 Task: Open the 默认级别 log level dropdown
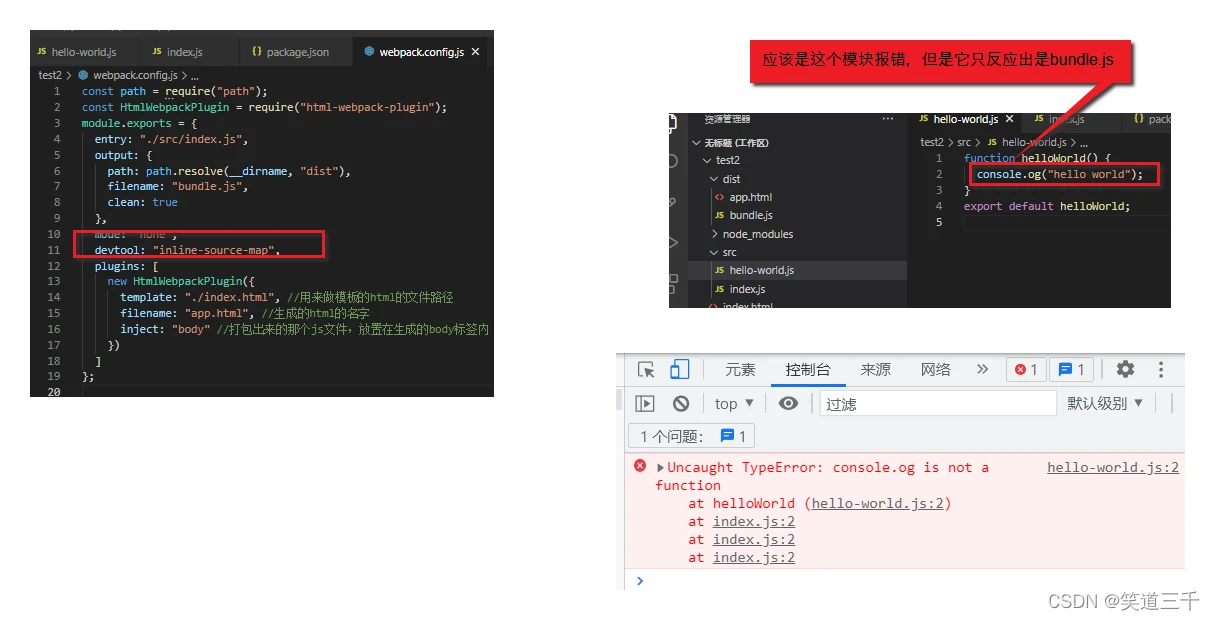(1104, 404)
